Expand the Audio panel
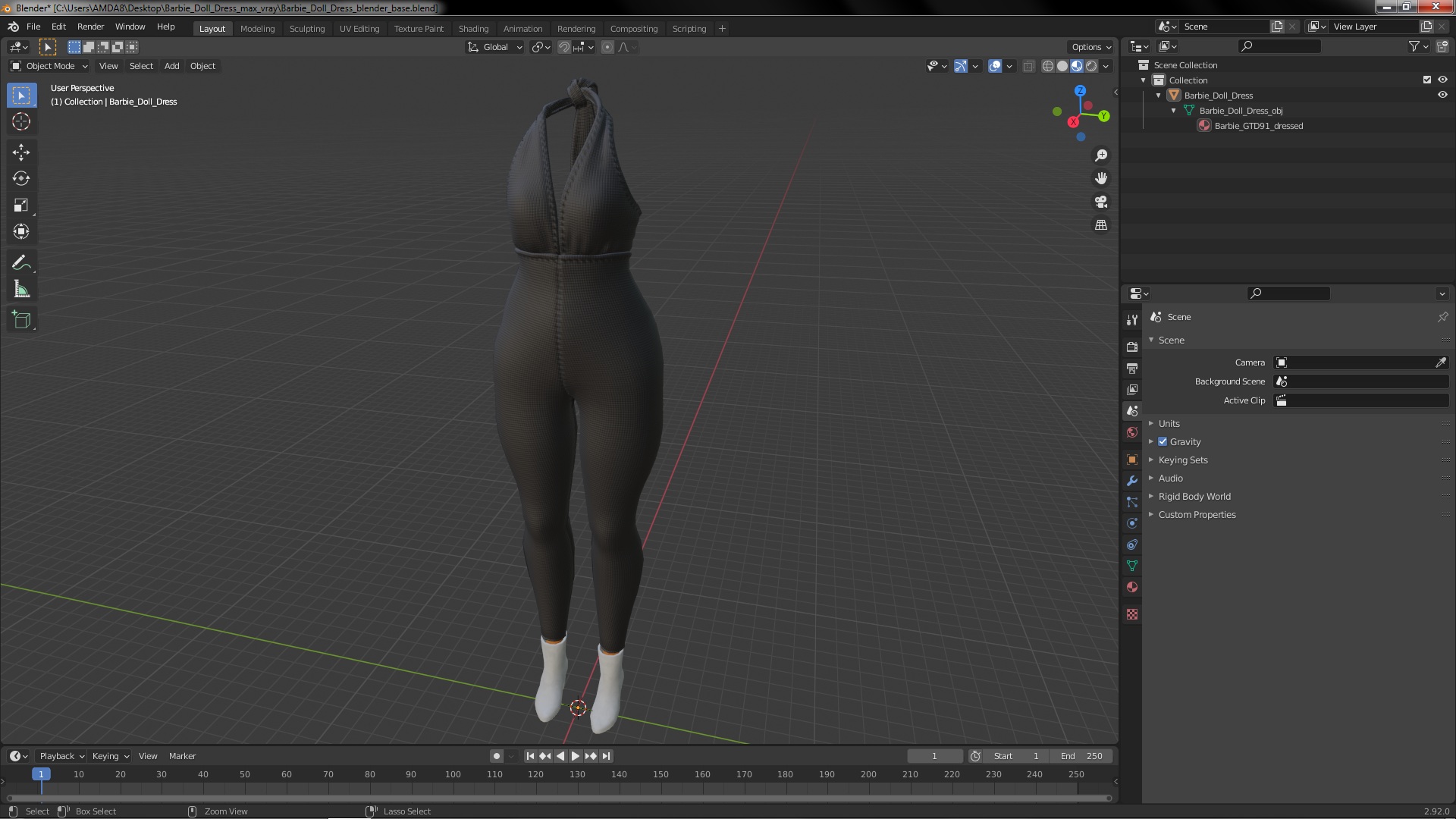The image size is (1456, 819). point(1170,479)
